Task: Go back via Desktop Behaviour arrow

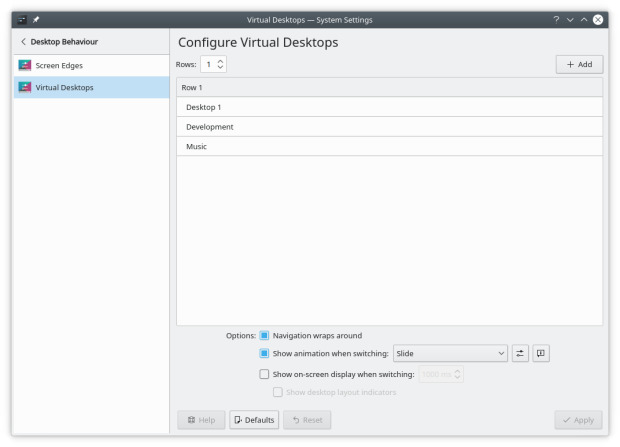Action: click(24, 41)
